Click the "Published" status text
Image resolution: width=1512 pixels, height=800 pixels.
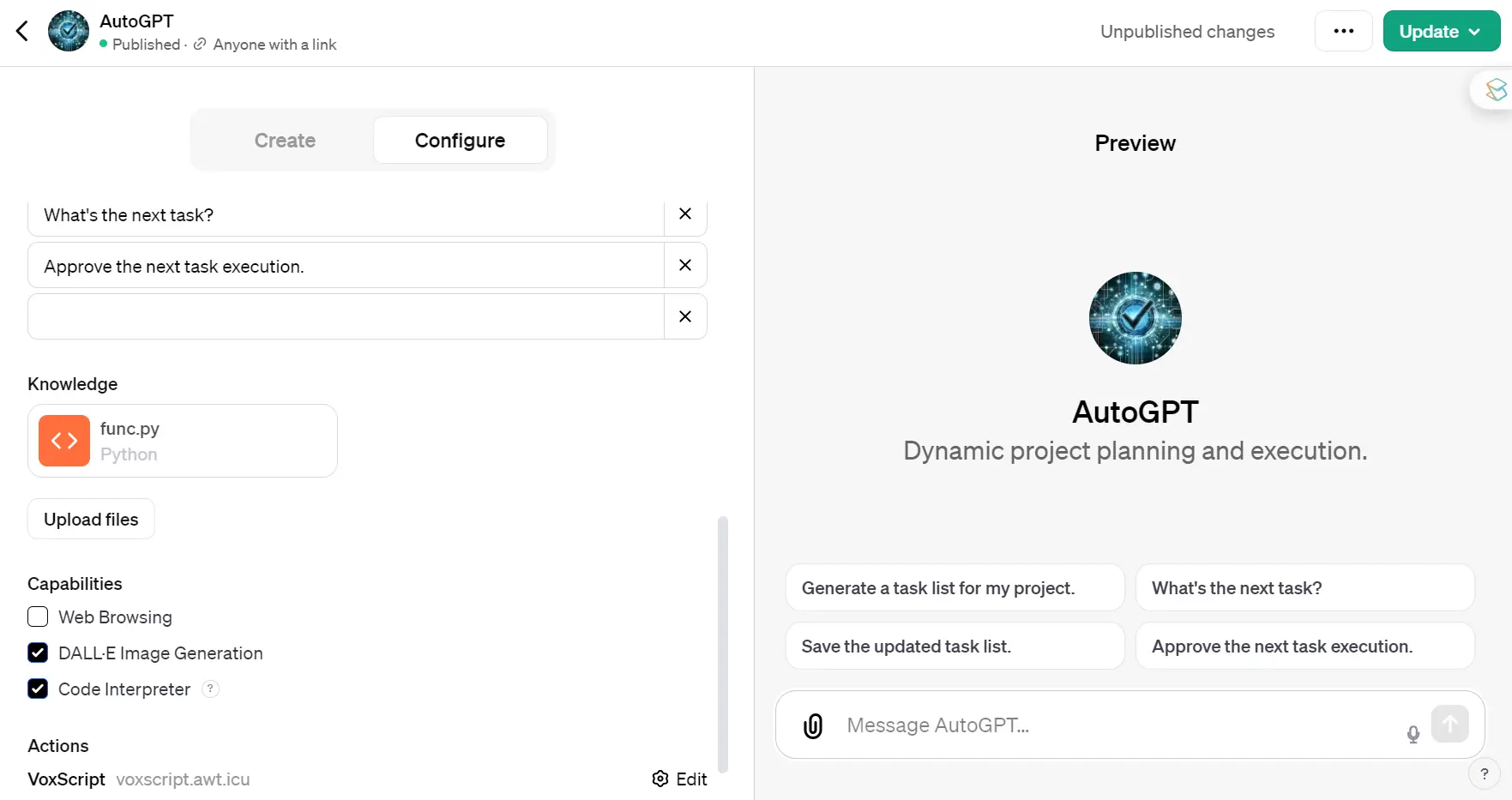(146, 45)
